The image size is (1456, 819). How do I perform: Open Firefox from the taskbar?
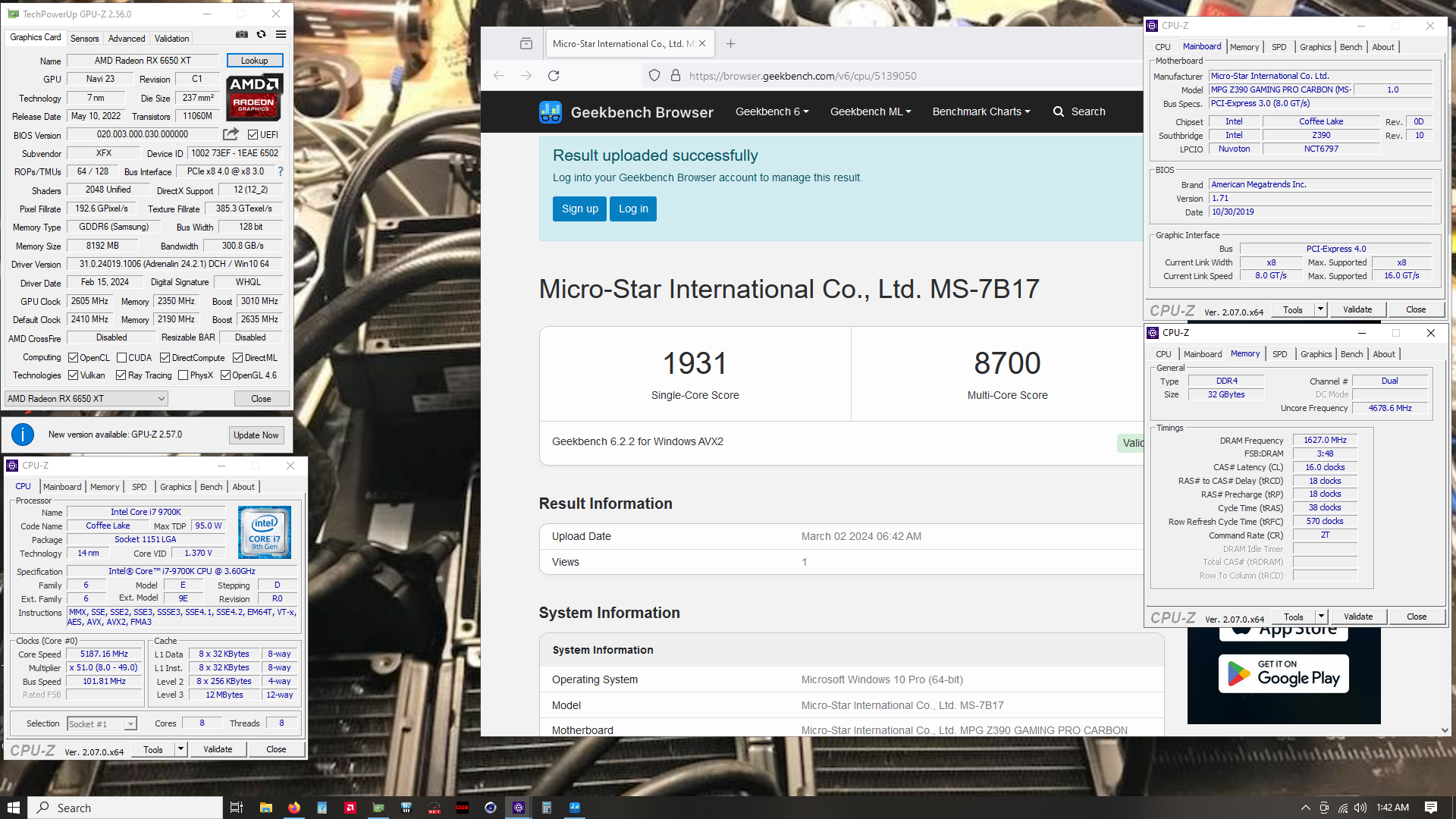coord(294,808)
